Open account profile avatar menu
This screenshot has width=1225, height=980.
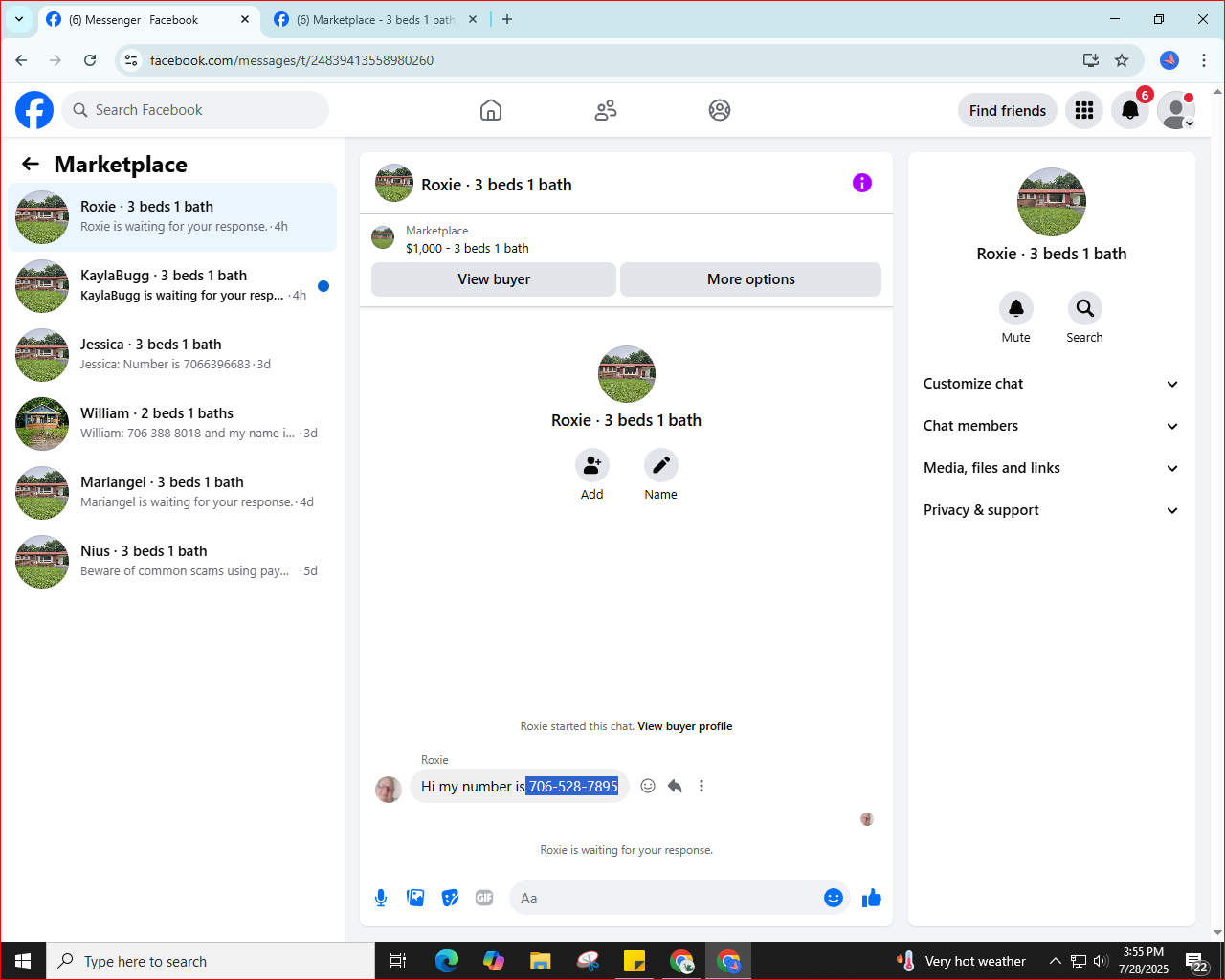(1176, 110)
